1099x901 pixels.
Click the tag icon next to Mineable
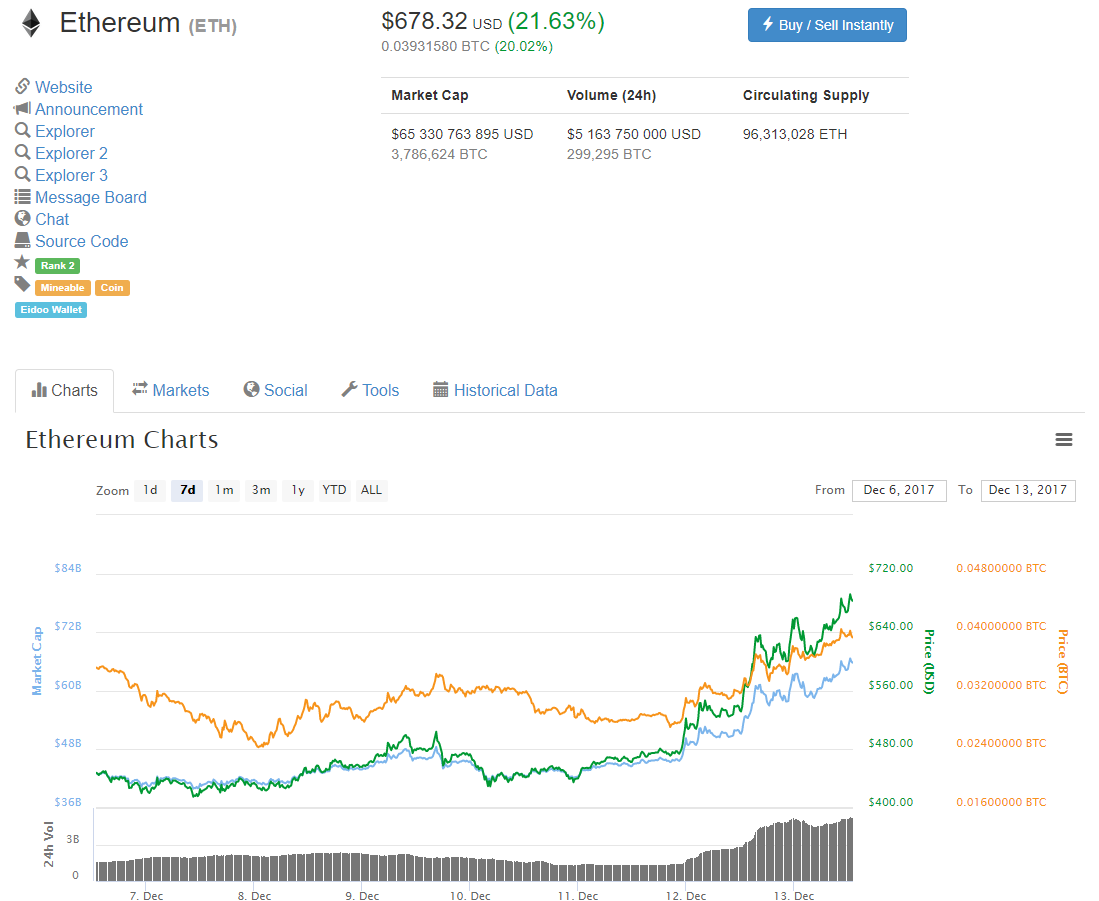(x=22, y=284)
